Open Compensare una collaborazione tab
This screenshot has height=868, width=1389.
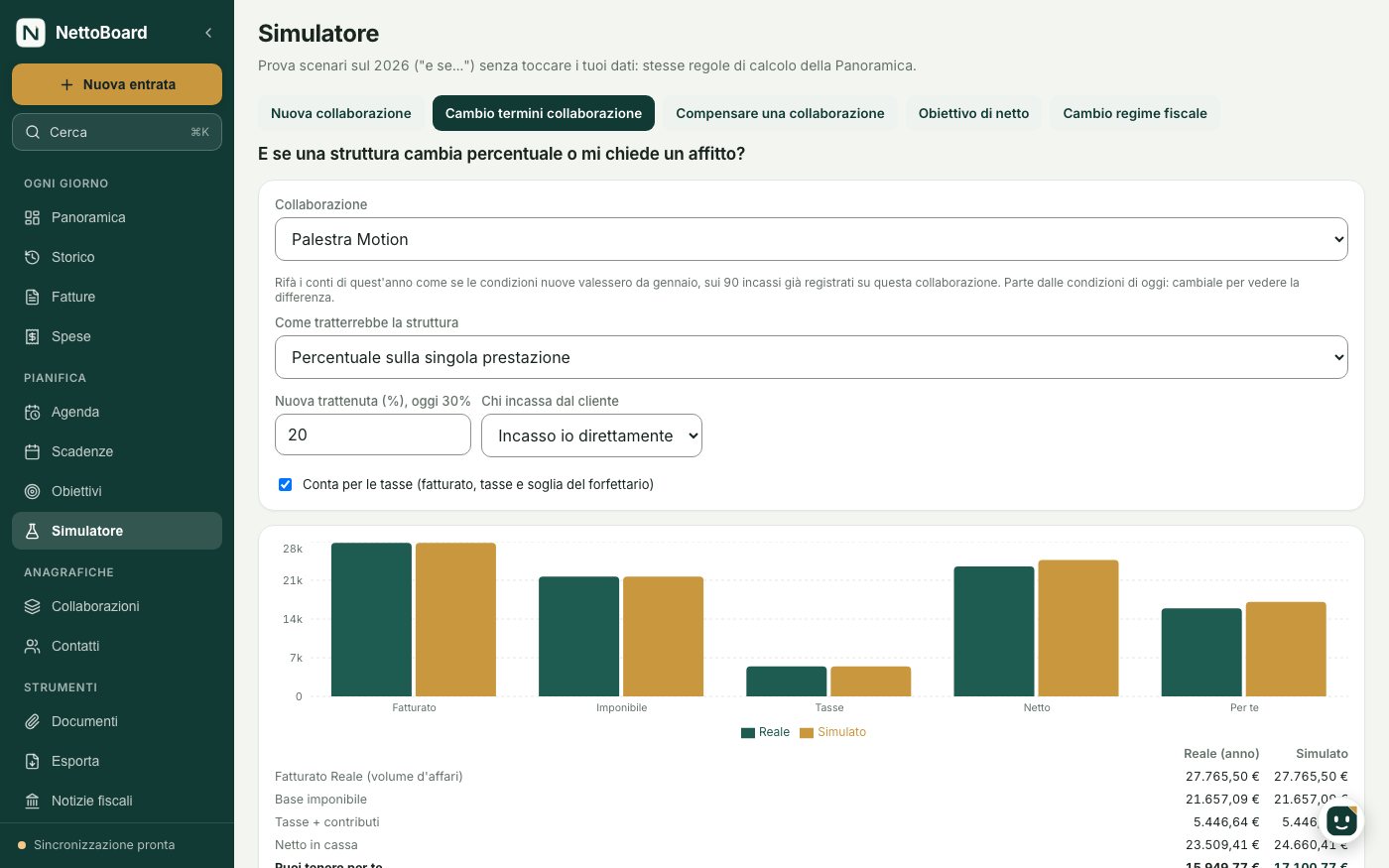pyautogui.click(x=780, y=113)
